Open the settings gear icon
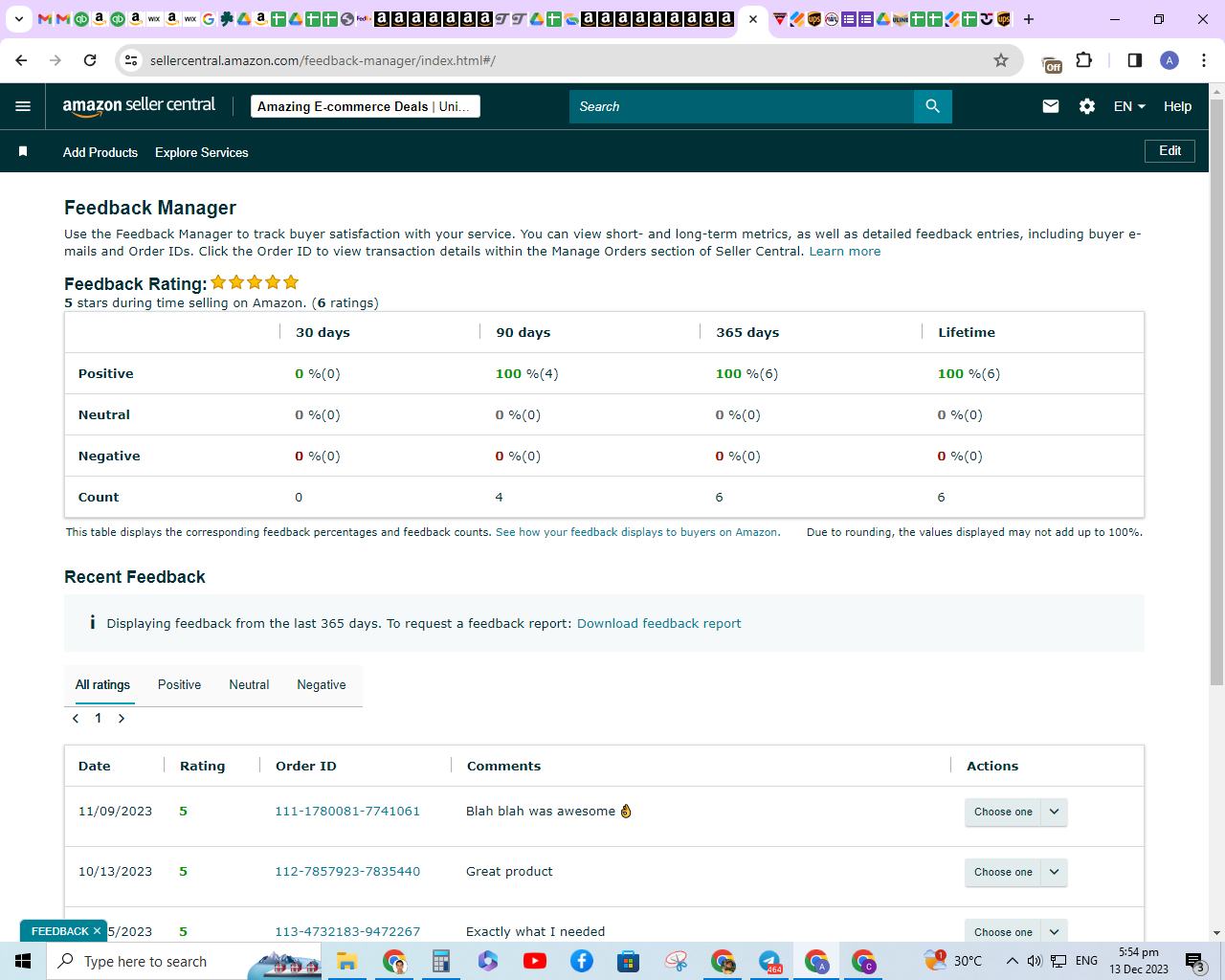Viewport: 1225px width, 980px height. pyautogui.click(x=1087, y=106)
